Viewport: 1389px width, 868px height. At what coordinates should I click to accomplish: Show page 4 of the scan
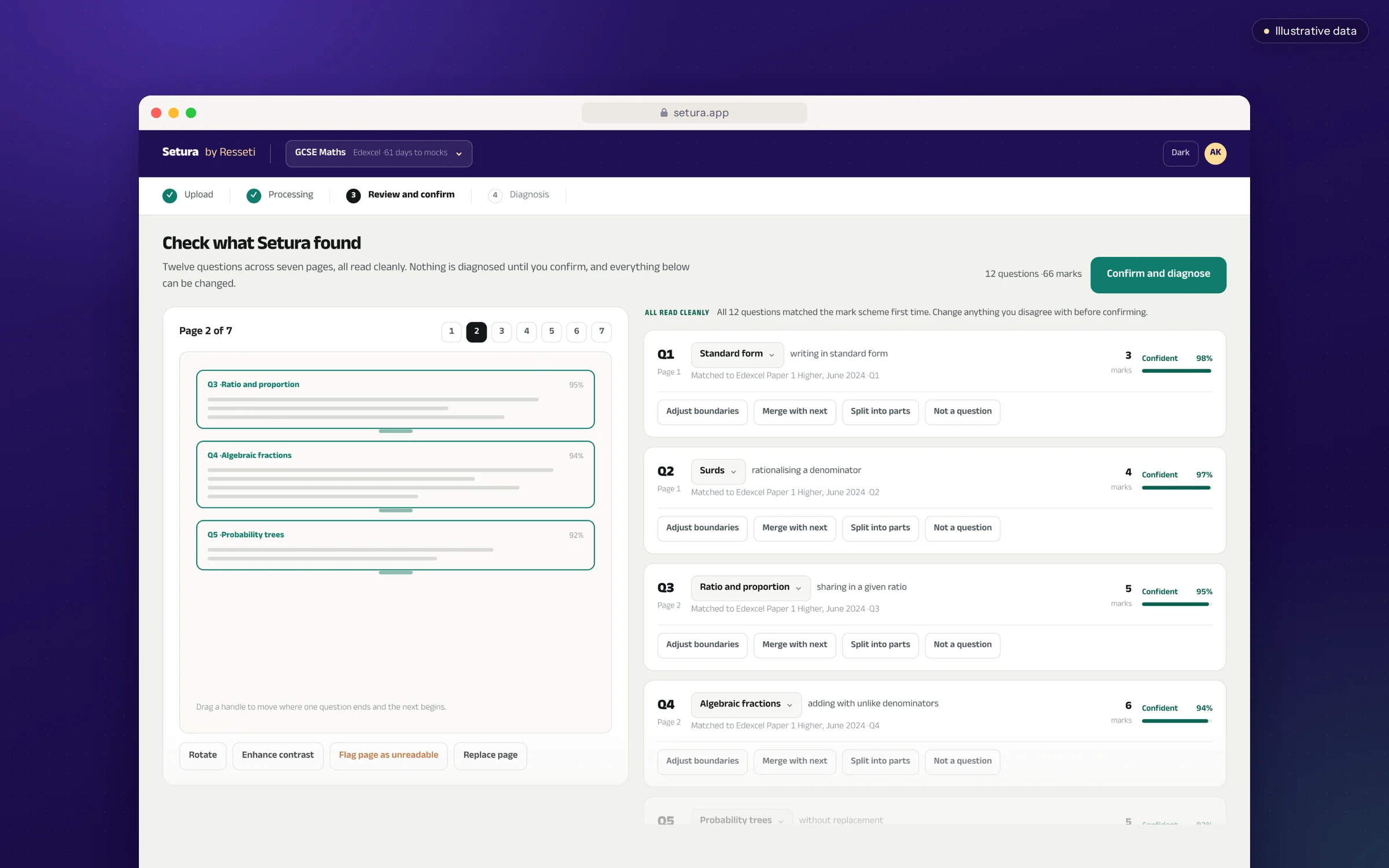click(x=527, y=332)
